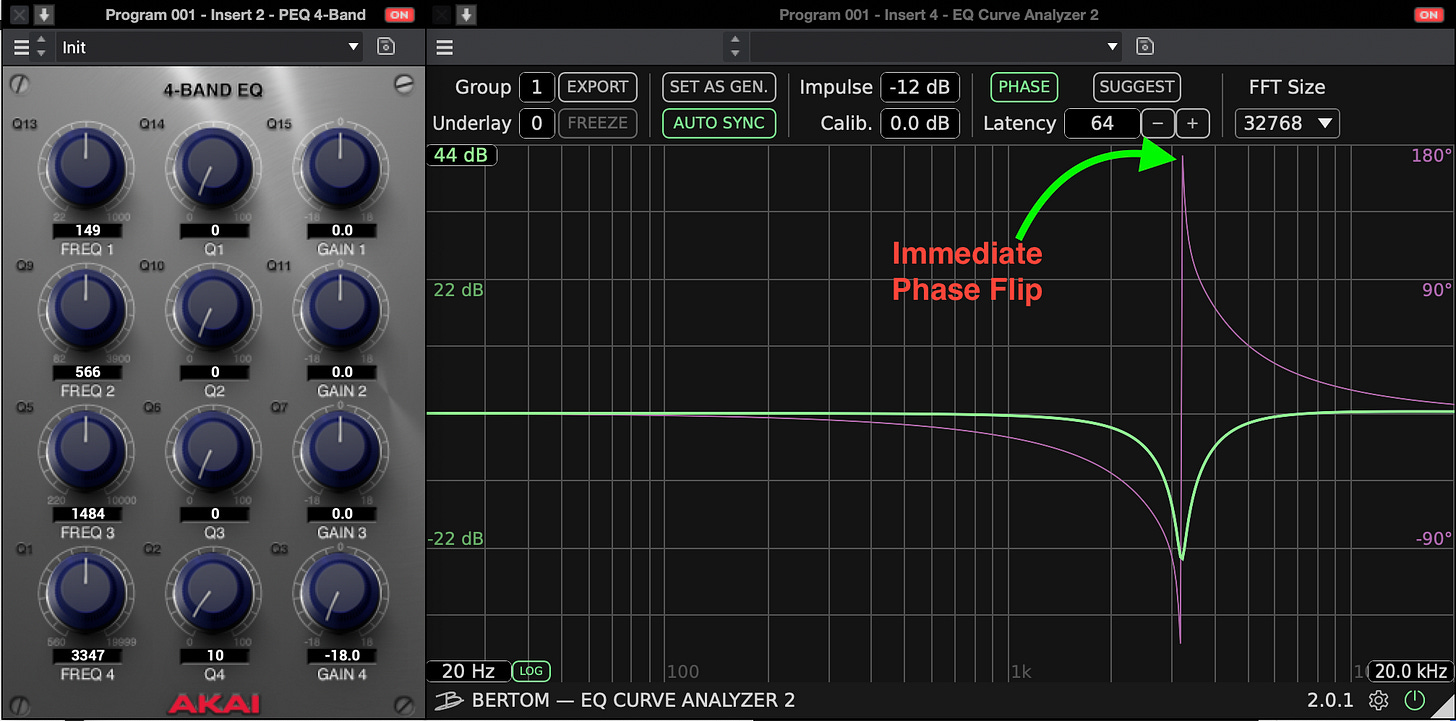Image resolution: width=1456 pixels, height=721 pixels.
Task: Step PEQ preset using up/down arrows
Action: (42, 47)
